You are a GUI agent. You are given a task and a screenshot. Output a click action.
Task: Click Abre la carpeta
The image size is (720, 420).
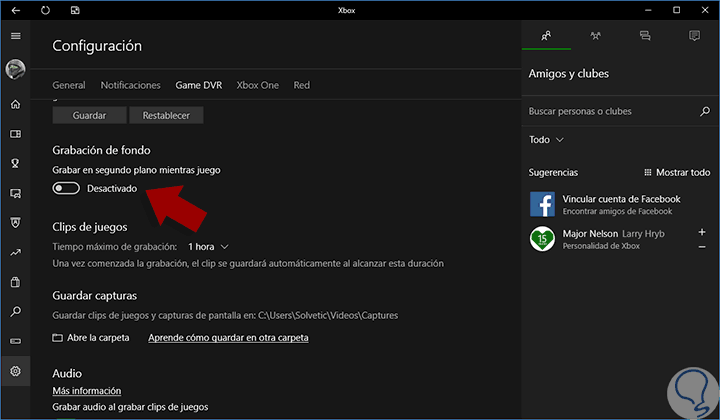coord(98,338)
